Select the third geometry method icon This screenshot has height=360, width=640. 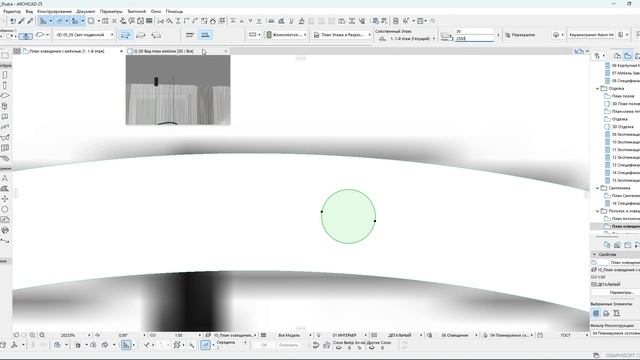[156, 35]
